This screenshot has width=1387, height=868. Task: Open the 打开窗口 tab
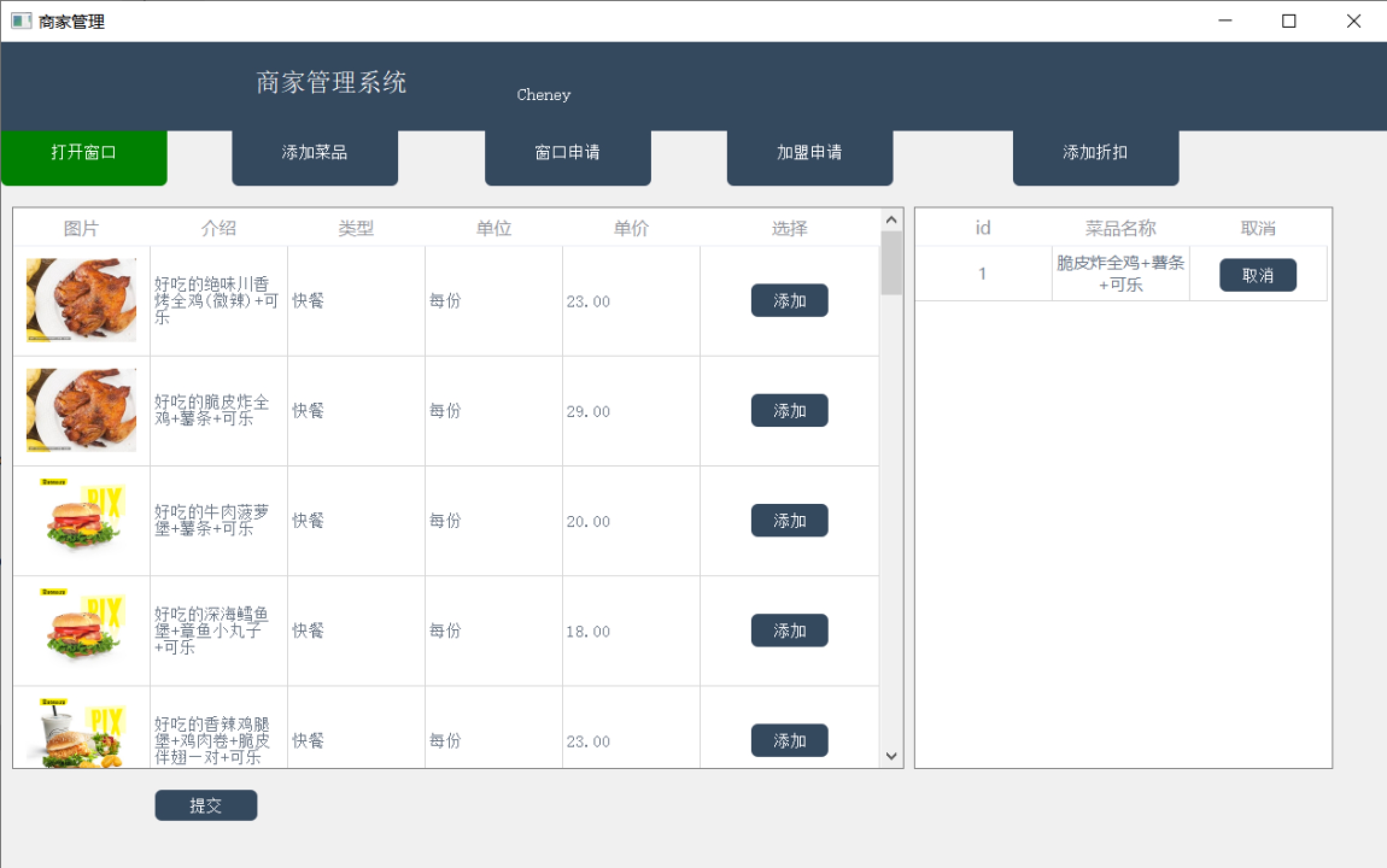84,153
